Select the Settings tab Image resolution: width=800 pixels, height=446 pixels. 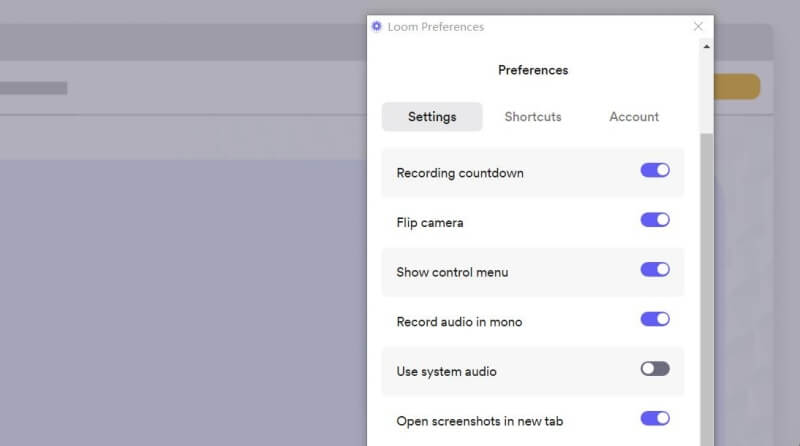click(x=432, y=117)
